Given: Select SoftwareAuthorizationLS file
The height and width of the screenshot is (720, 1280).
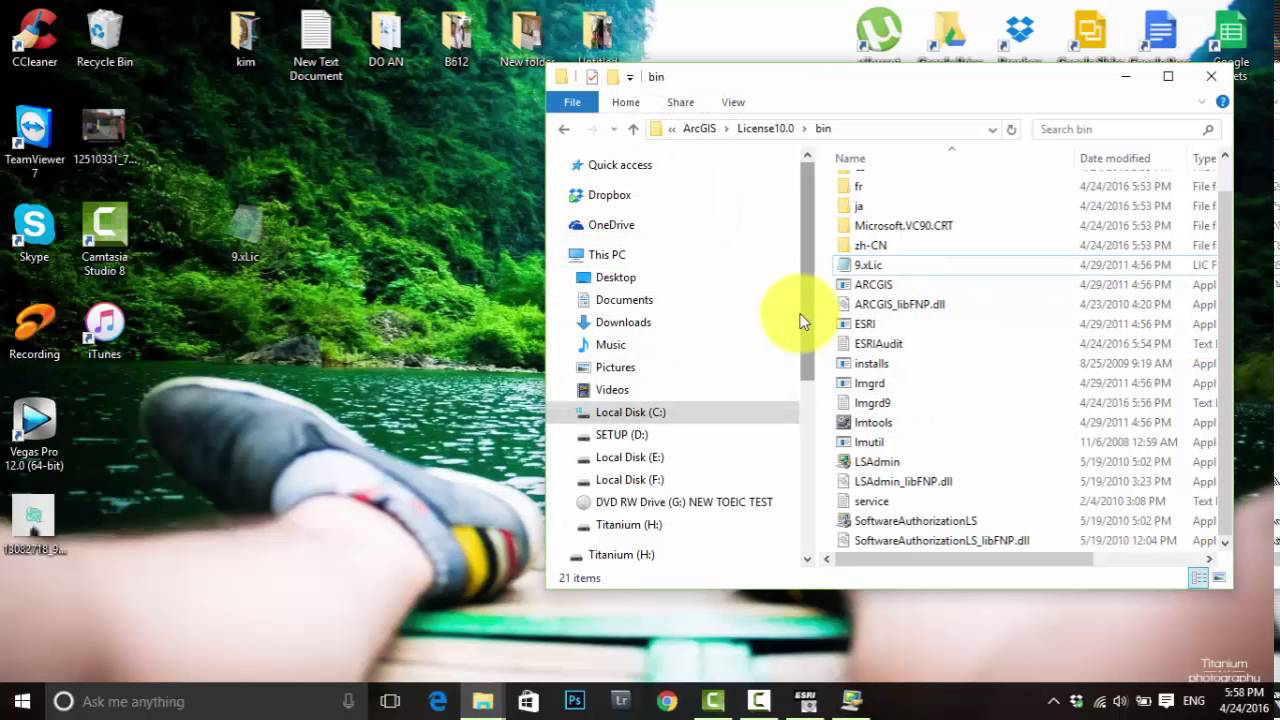Looking at the screenshot, I should pos(915,521).
